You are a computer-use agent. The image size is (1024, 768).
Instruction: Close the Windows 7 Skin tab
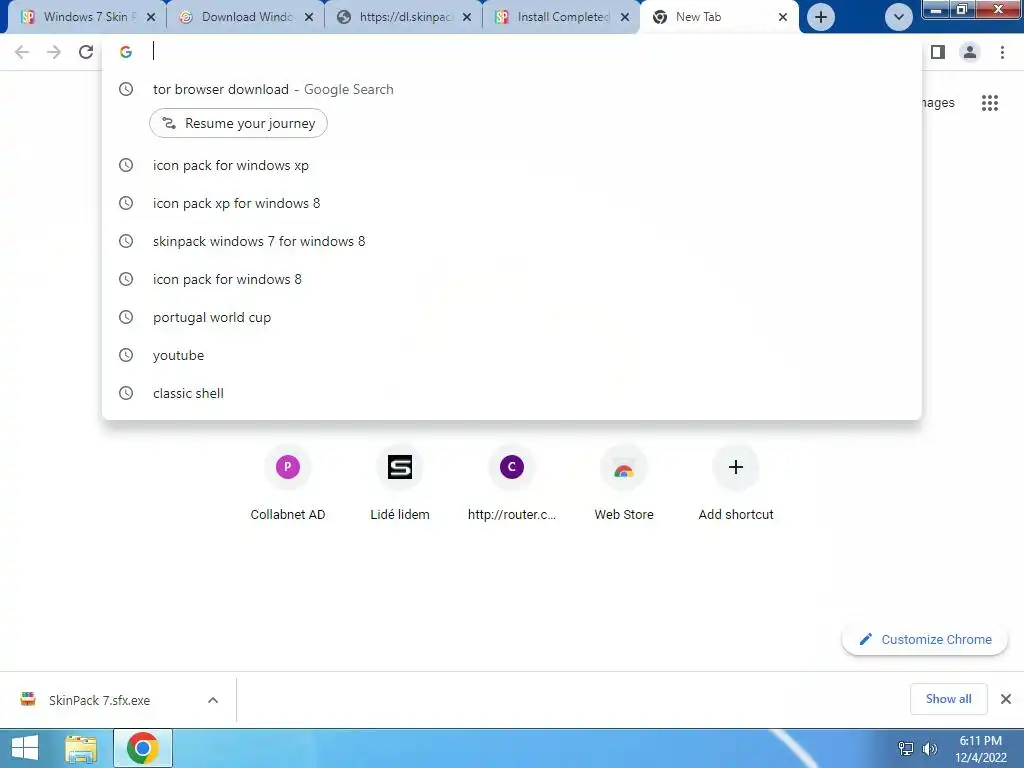click(151, 17)
